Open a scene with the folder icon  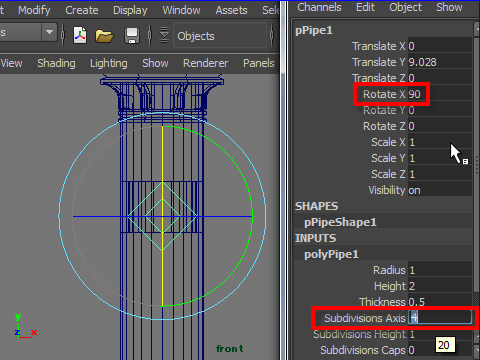click(x=104, y=35)
